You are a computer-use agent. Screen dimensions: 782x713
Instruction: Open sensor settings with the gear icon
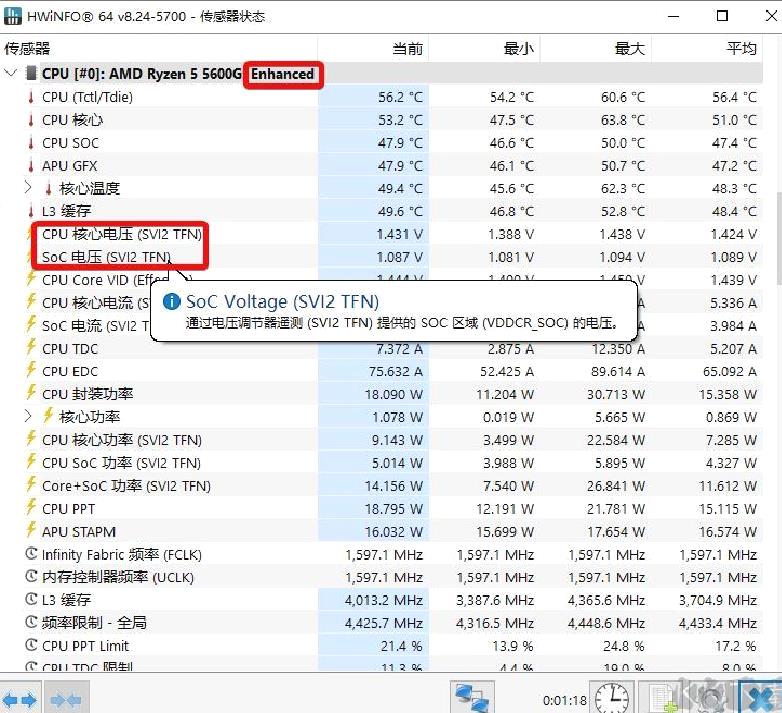[709, 699]
